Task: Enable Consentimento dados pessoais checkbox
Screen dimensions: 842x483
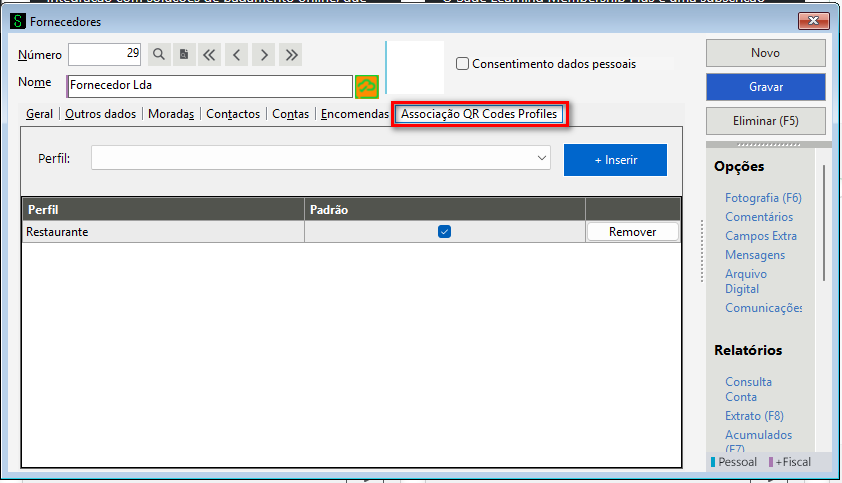Action: pyautogui.click(x=463, y=64)
